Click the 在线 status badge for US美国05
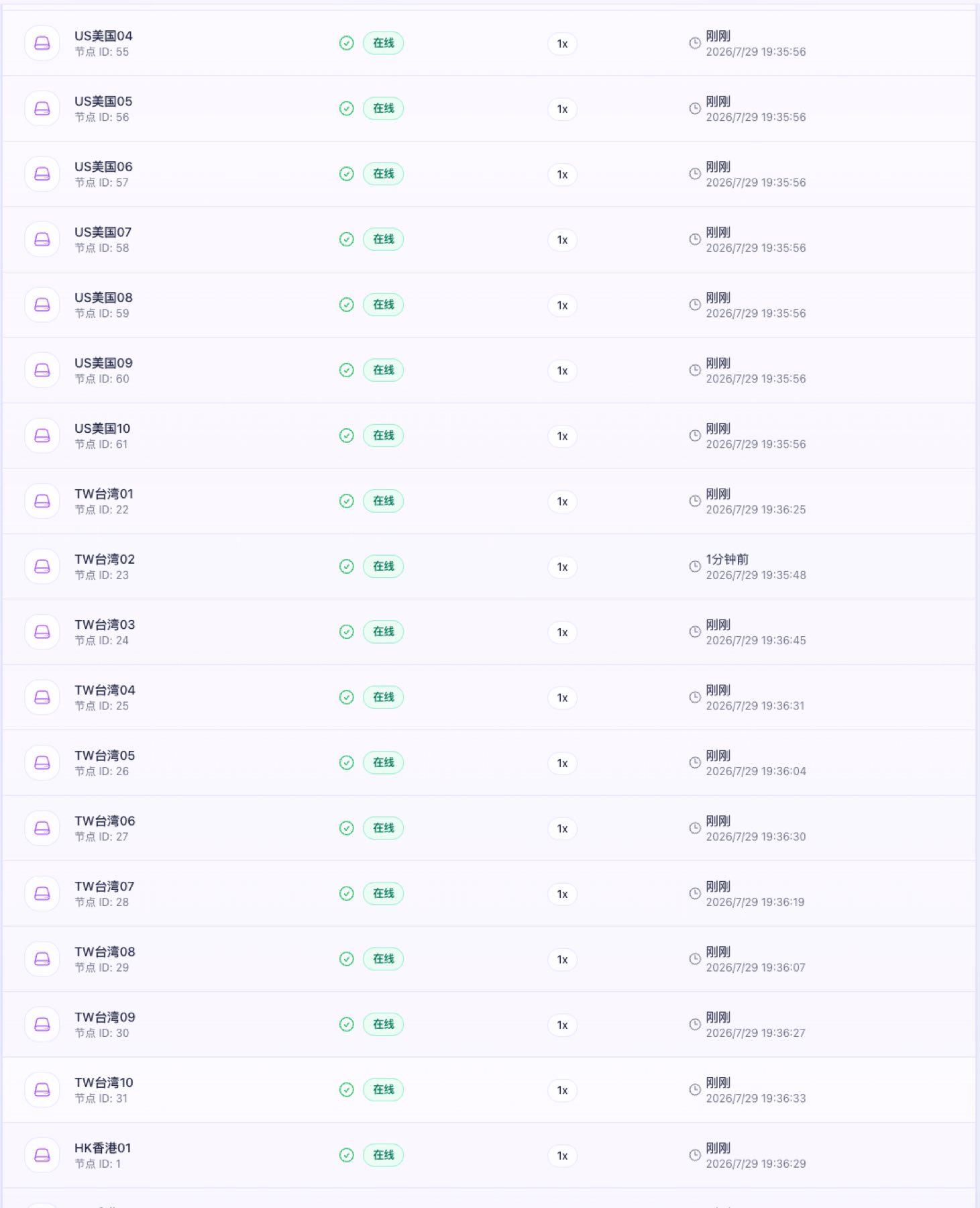The width and height of the screenshot is (980, 1208). 383,108
